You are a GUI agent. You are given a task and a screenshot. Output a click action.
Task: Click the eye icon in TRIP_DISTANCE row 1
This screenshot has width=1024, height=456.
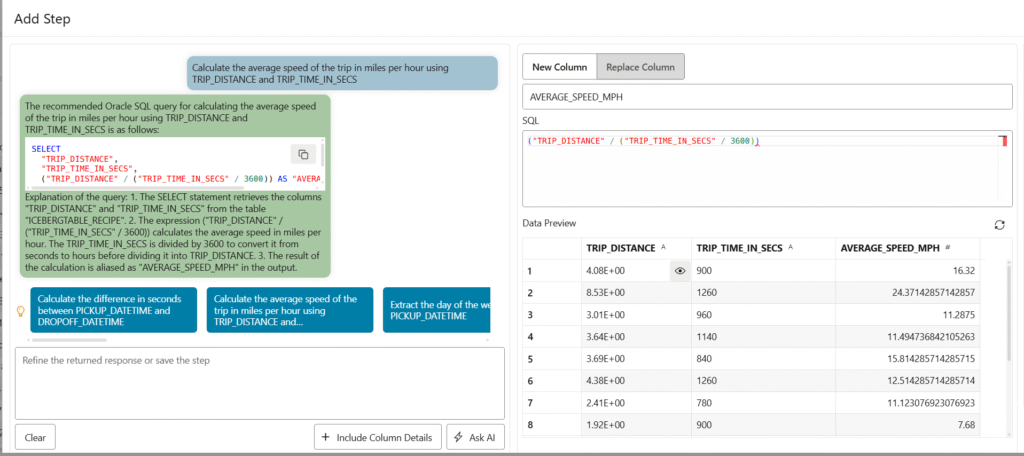(680, 270)
